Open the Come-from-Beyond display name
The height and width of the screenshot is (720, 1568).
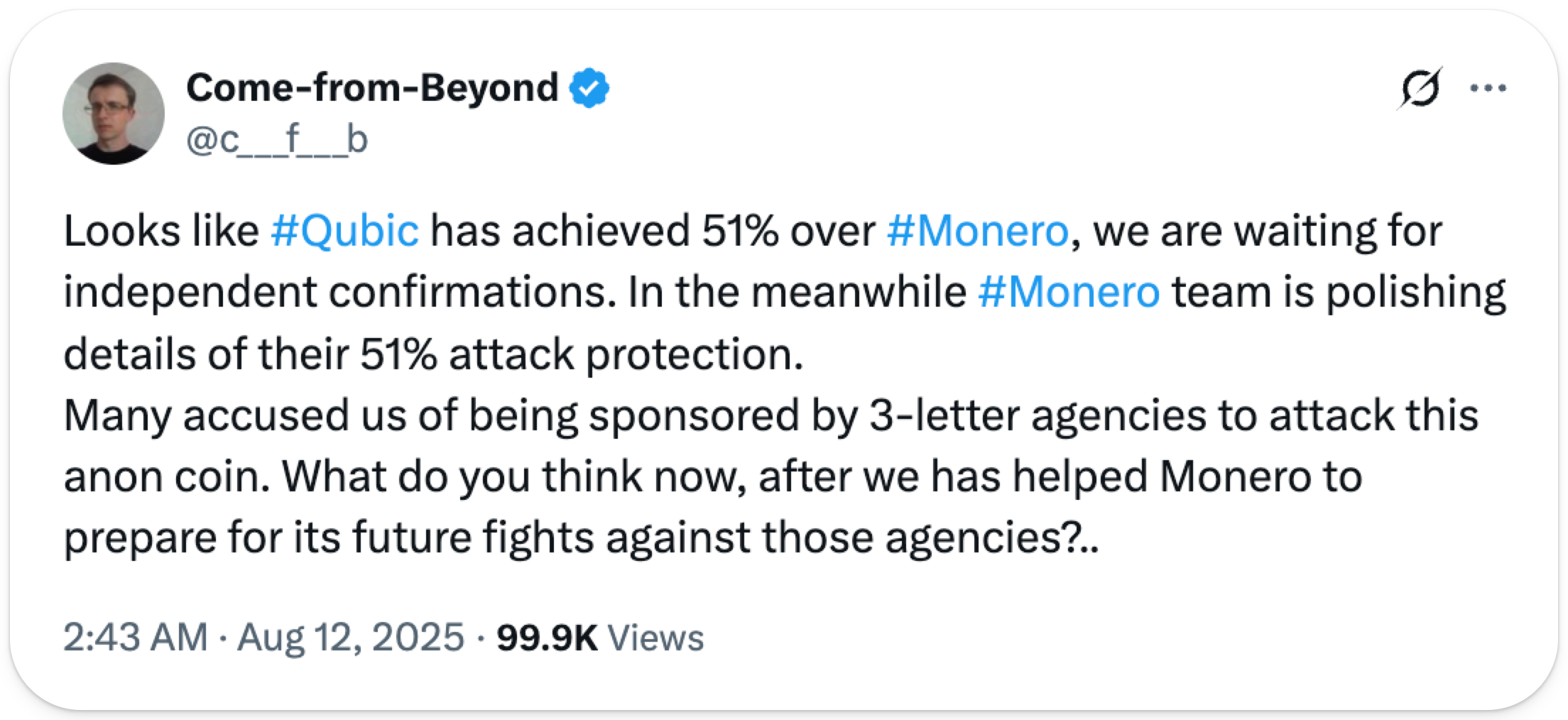372,88
